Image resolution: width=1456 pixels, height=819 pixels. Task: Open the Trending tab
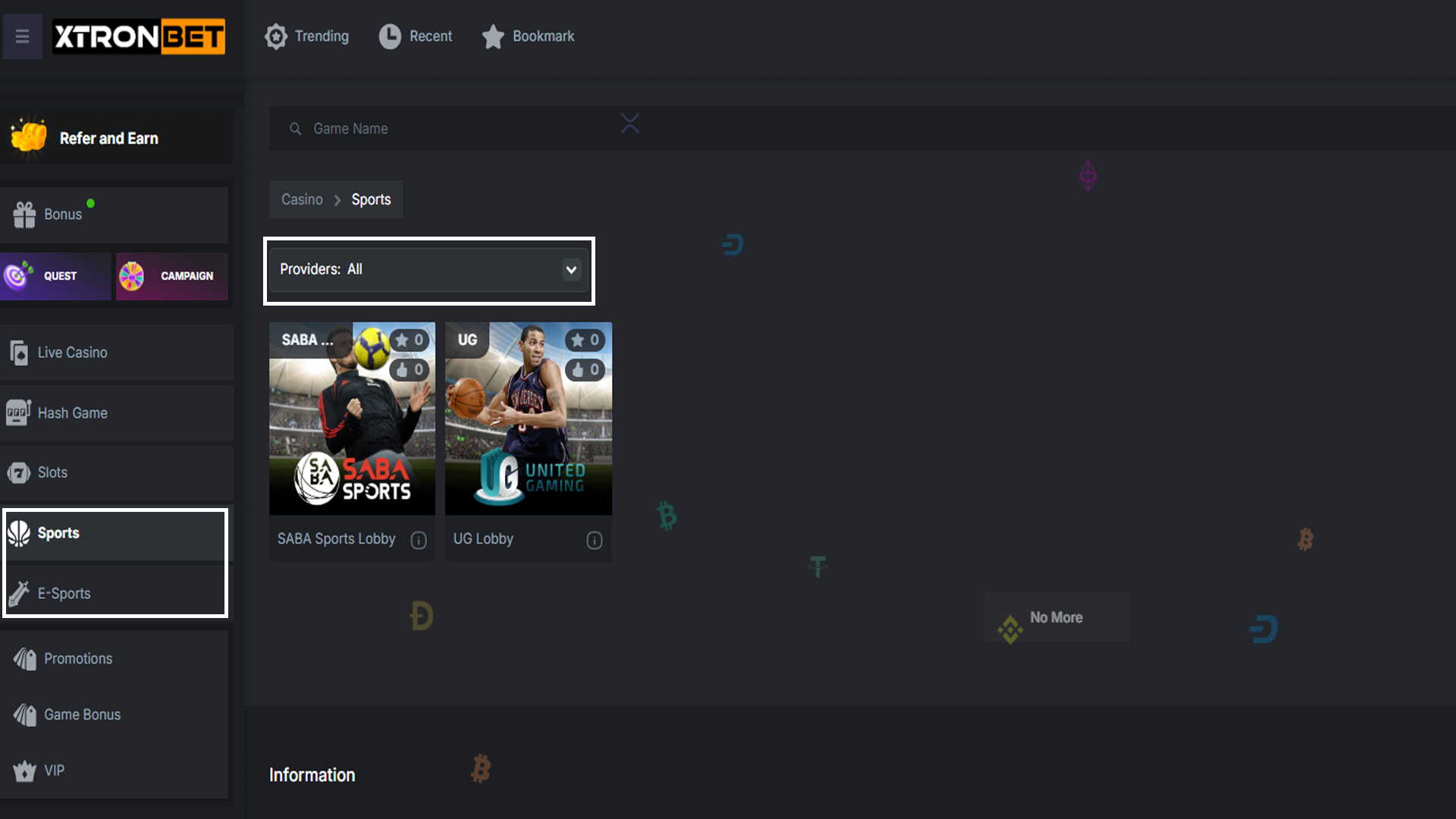pyautogui.click(x=307, y=36)
